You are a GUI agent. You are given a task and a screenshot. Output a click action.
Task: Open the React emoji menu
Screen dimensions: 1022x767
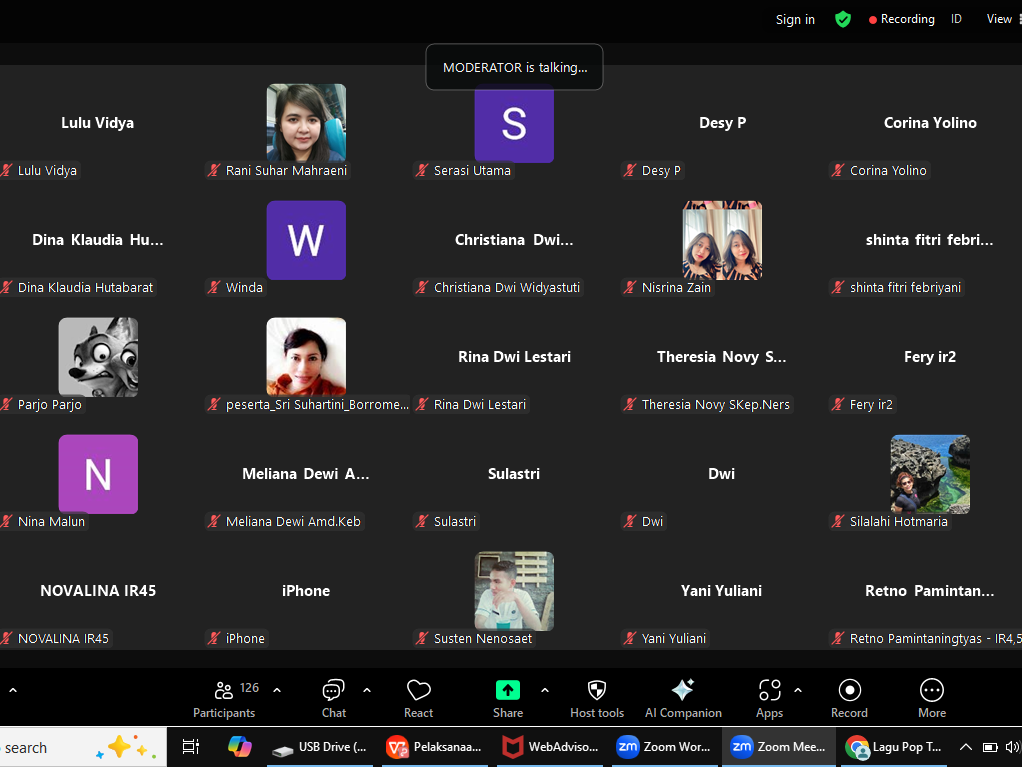(x=418, y=698)
